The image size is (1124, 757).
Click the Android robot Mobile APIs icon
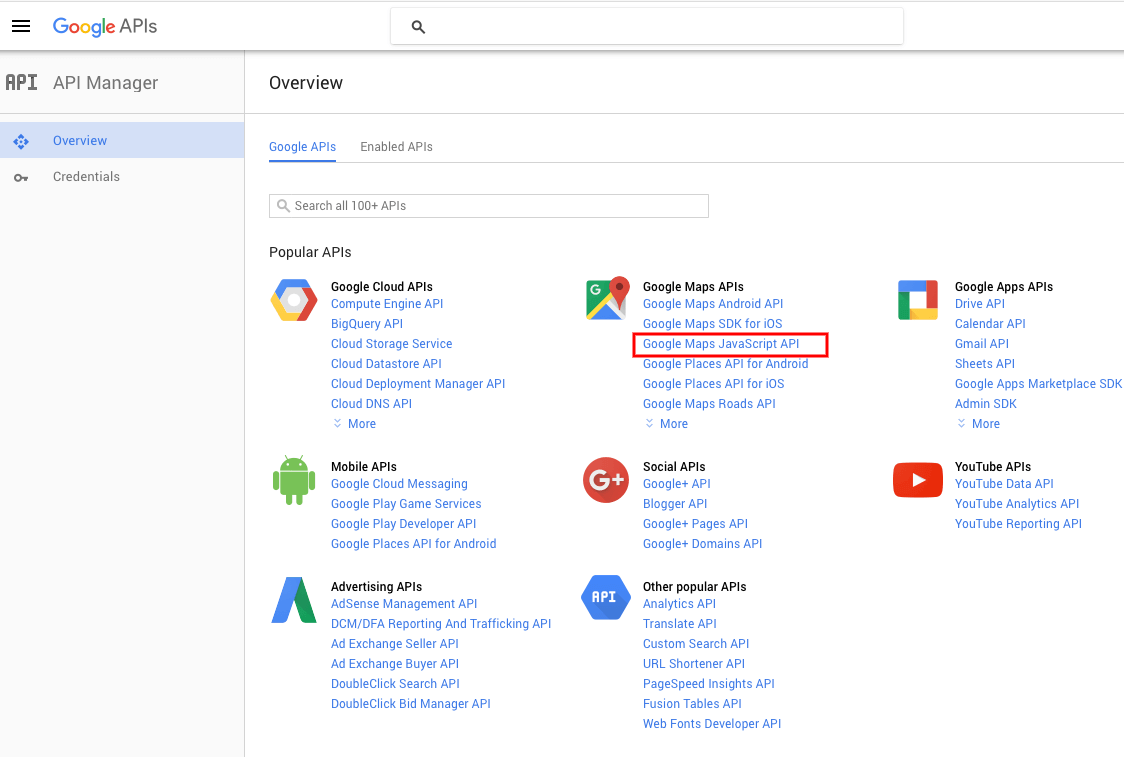293,479
